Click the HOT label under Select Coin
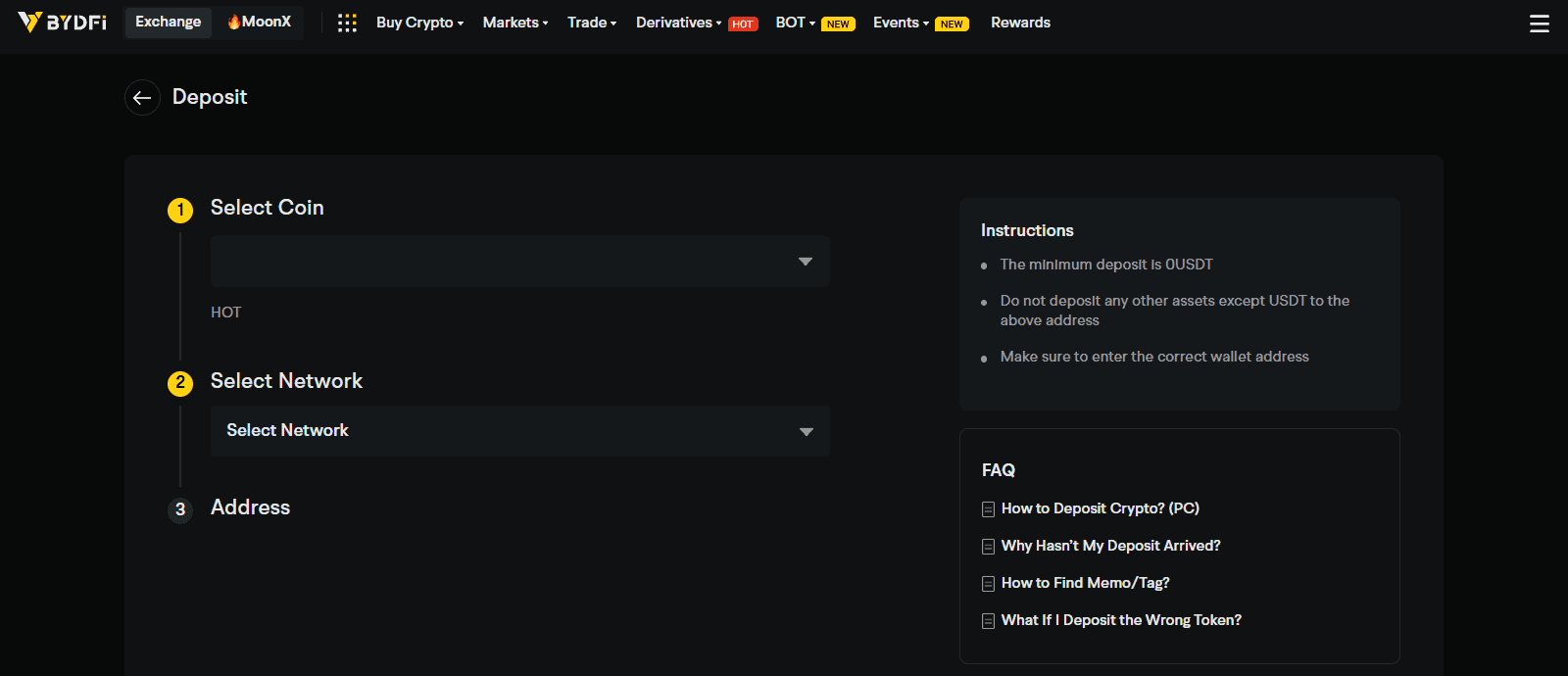The height and width of the screenshot is (676, 1568). tap(225, 313)
